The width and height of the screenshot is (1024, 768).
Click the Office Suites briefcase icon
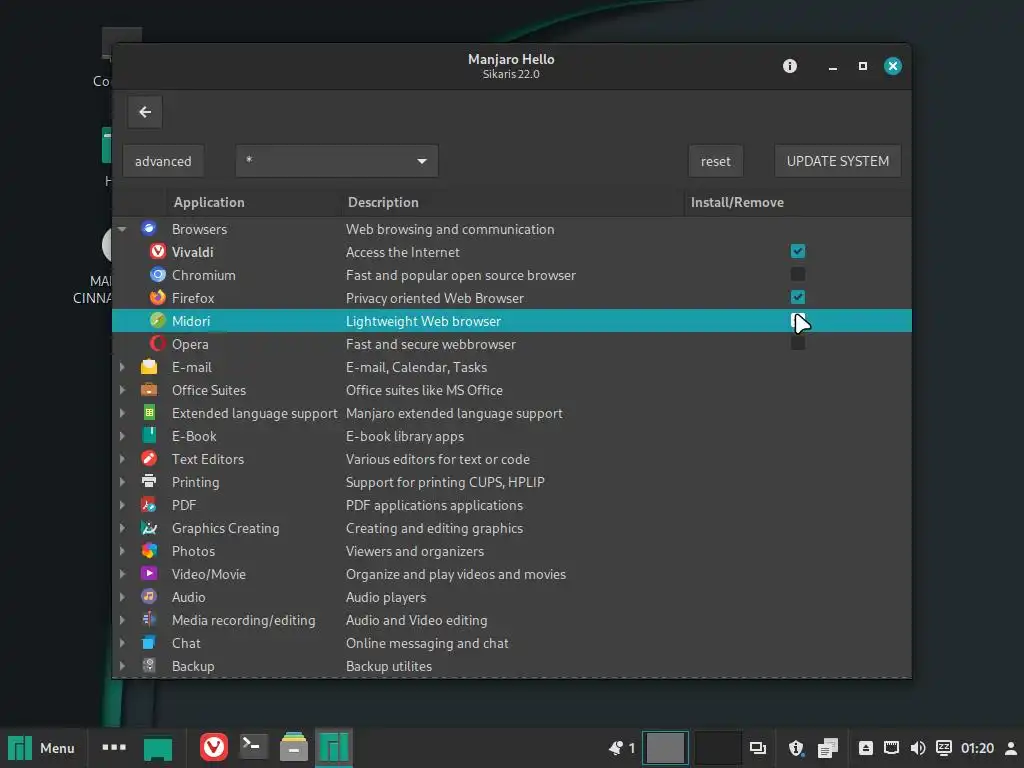tap(149, 390)
